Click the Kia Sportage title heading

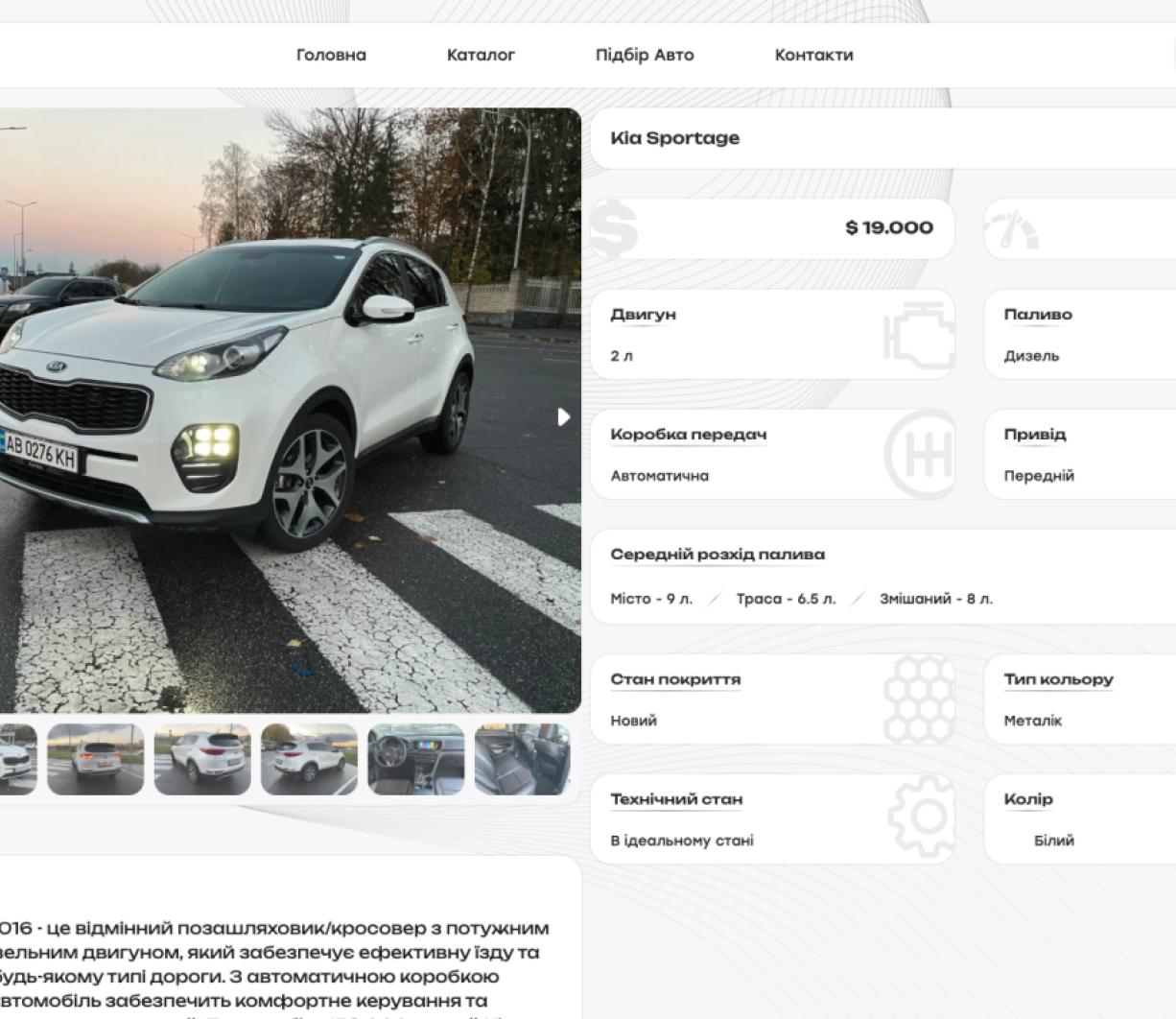(675, 137)
